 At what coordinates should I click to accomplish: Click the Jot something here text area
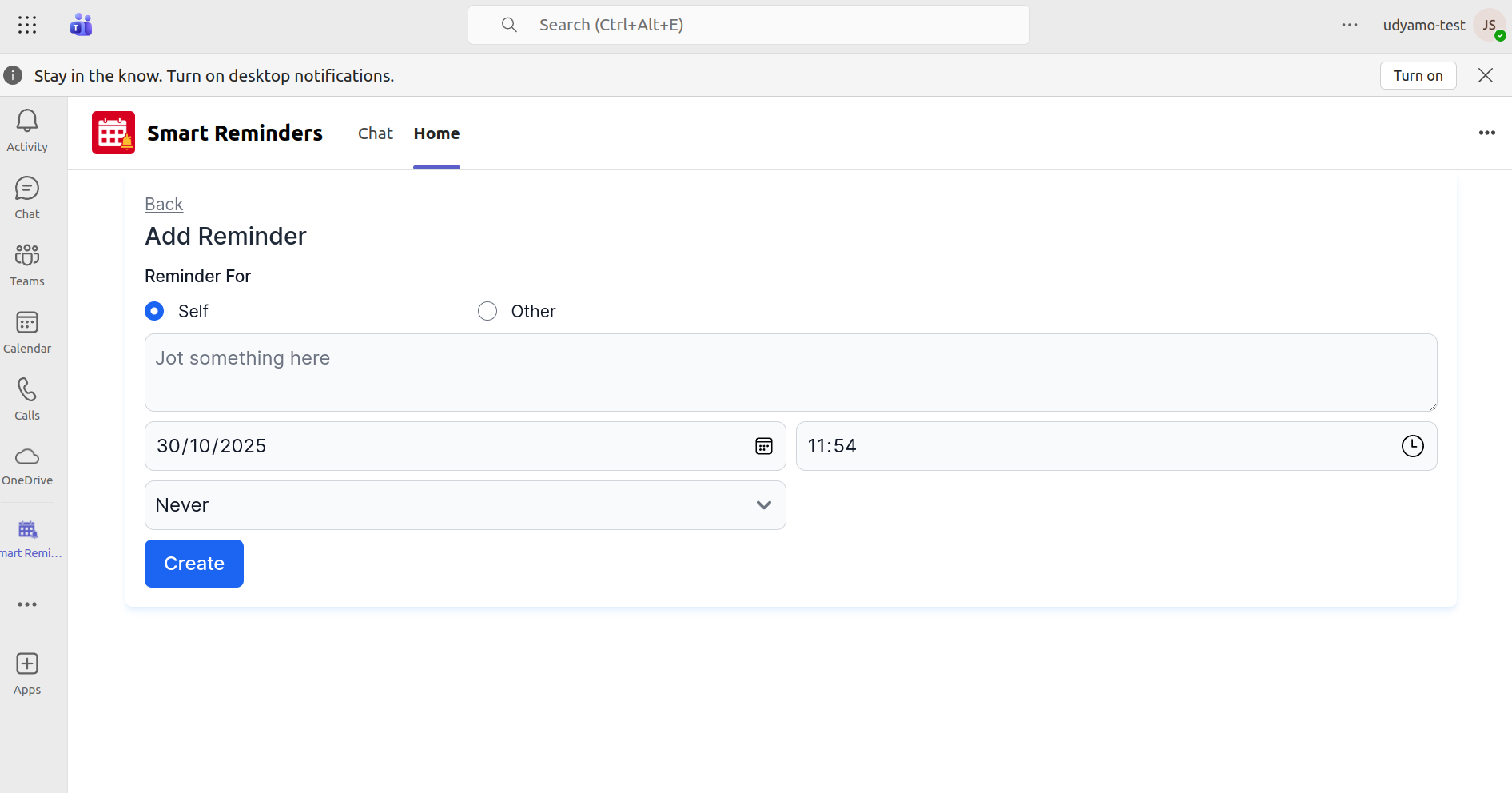[x=790, y=373]
